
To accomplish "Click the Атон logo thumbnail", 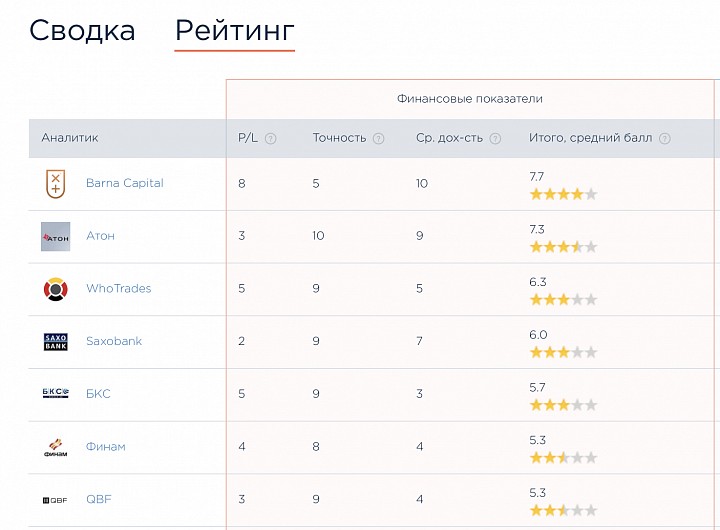I will tap(56, 237).
